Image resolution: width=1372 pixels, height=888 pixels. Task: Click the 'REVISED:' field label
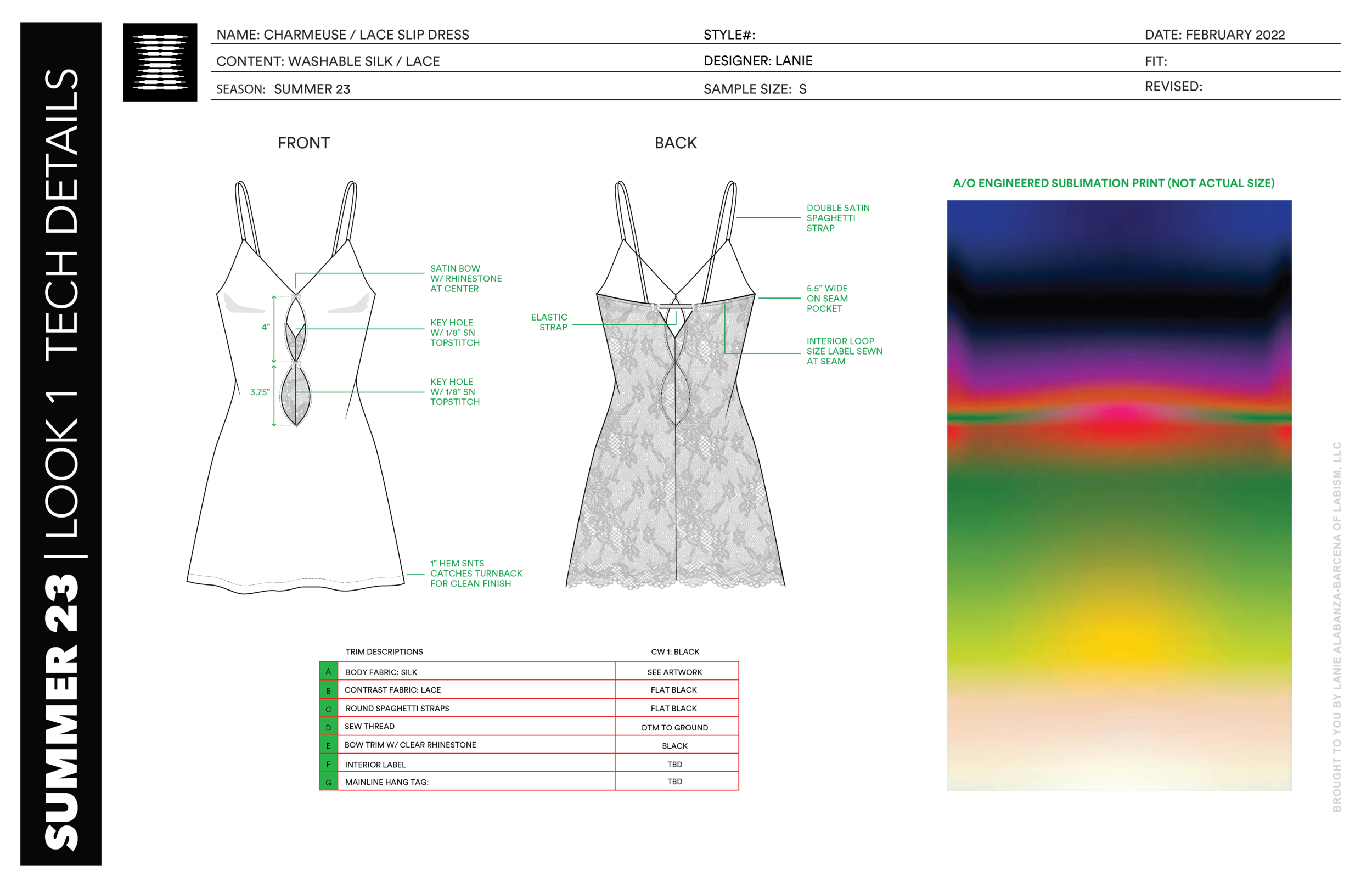pyautogui.click(x=1173, y=87)
